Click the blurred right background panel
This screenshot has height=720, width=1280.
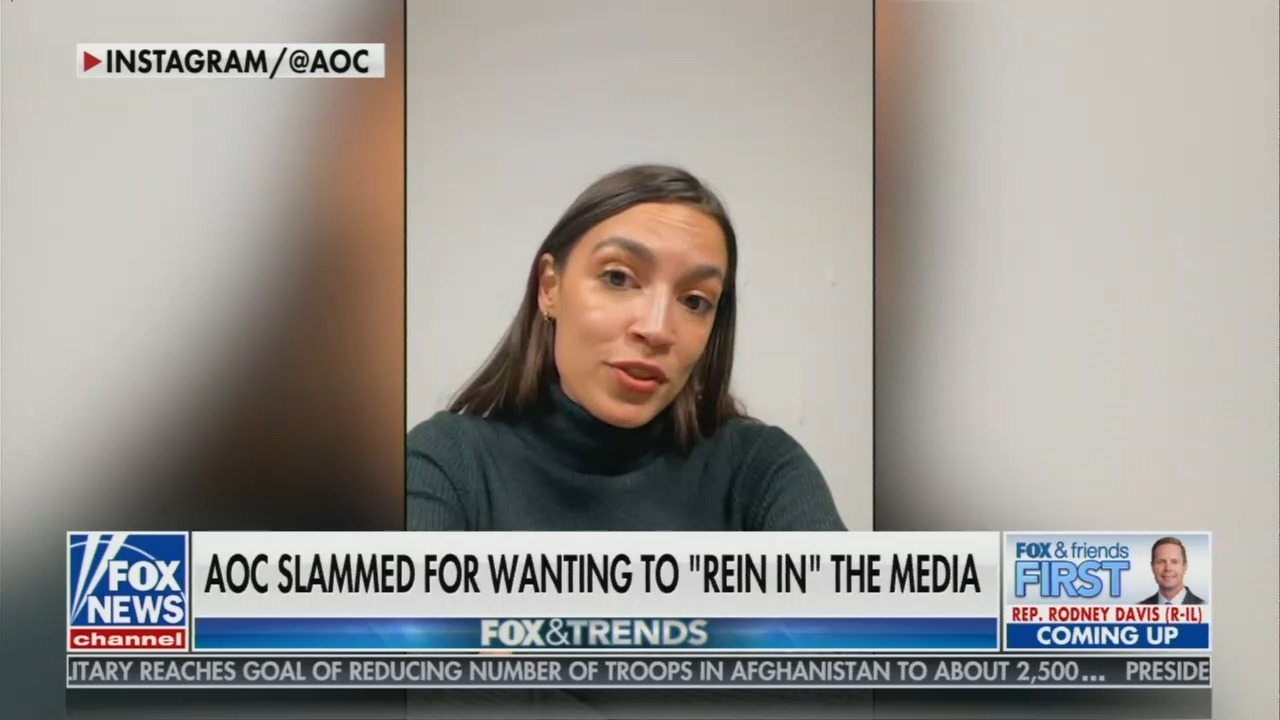pyautogui.click(x=1077, y=265)
